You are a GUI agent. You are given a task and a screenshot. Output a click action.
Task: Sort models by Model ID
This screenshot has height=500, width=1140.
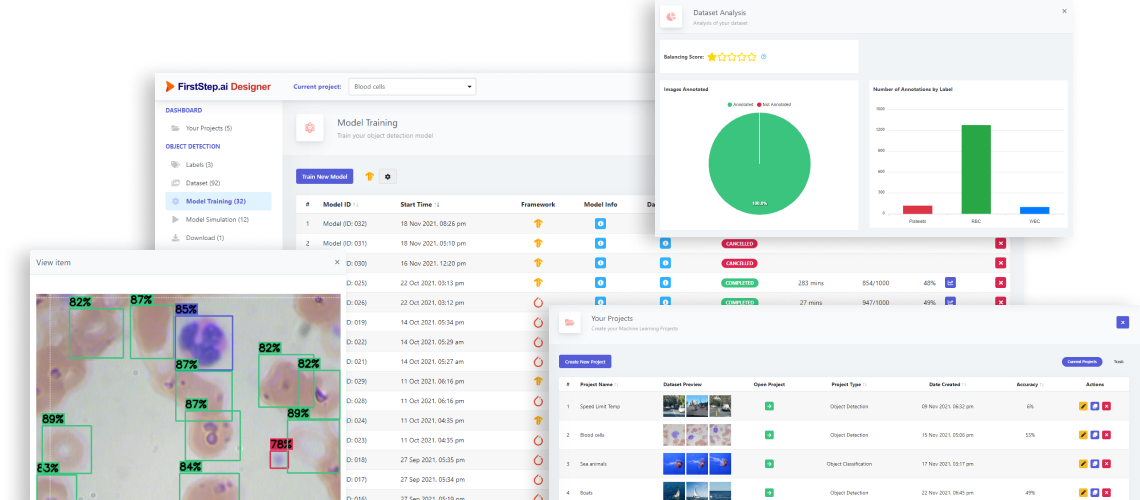click(341, 205)
